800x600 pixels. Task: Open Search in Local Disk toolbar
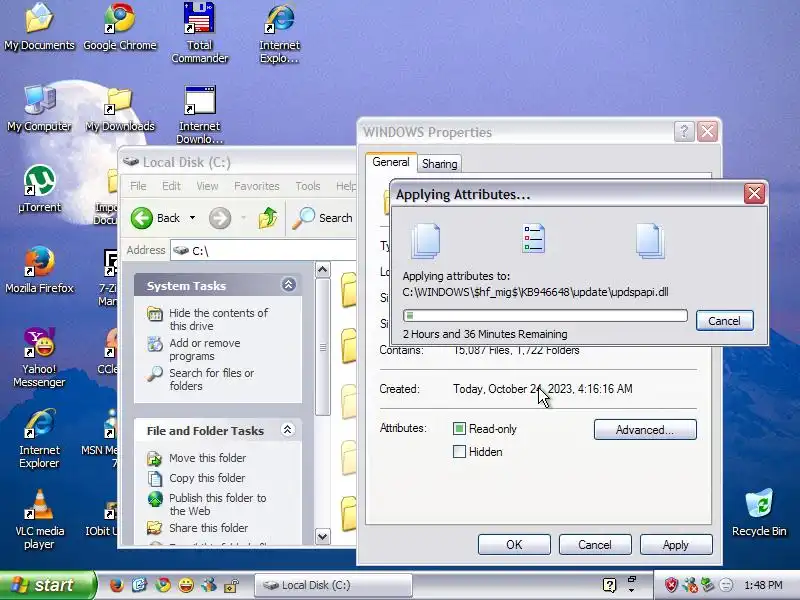(322, 218)
